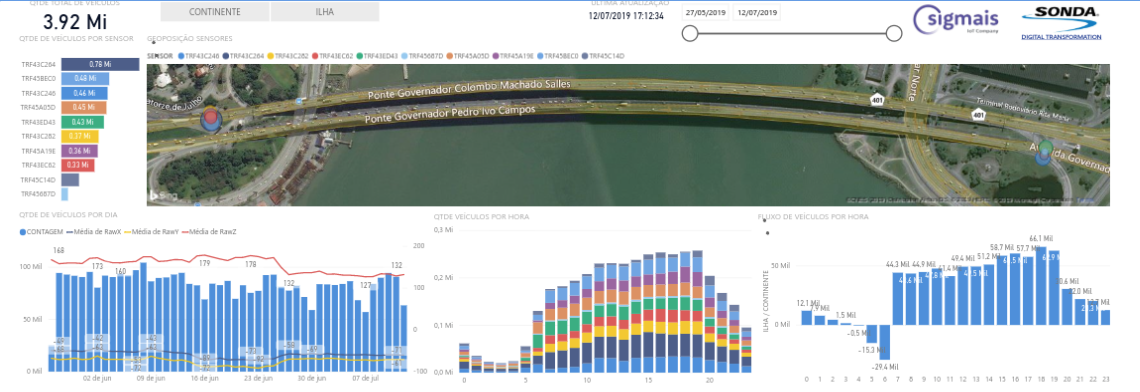Click the TRF45A19E bar showing 0.36 Mi

(79, 151)
